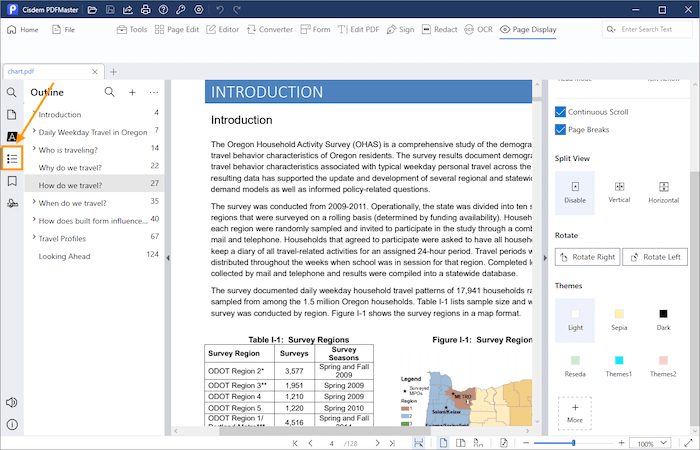Expand the When do we travel? item
This screenshot has width=700, height=450.
34,201
